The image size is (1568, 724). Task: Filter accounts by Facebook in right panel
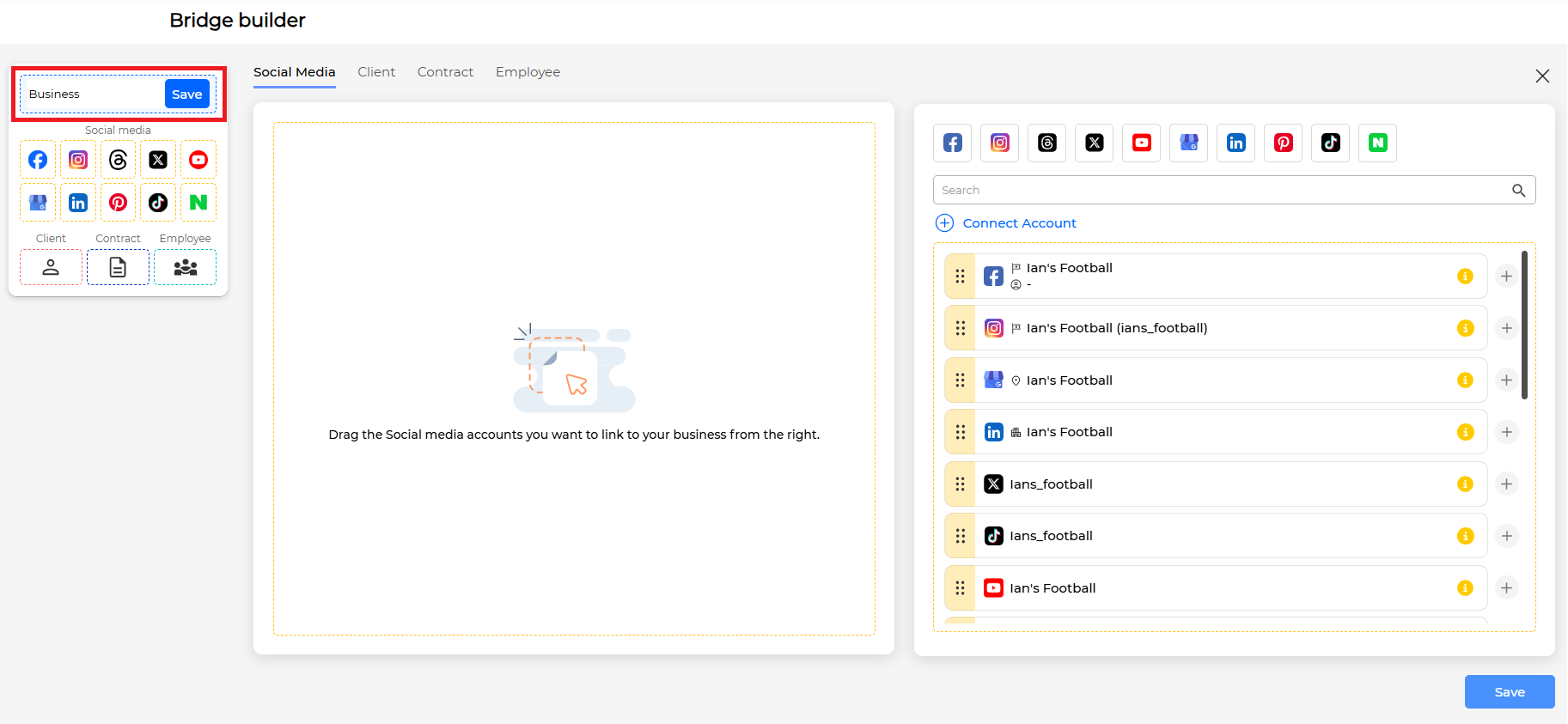tap(953, 143)
